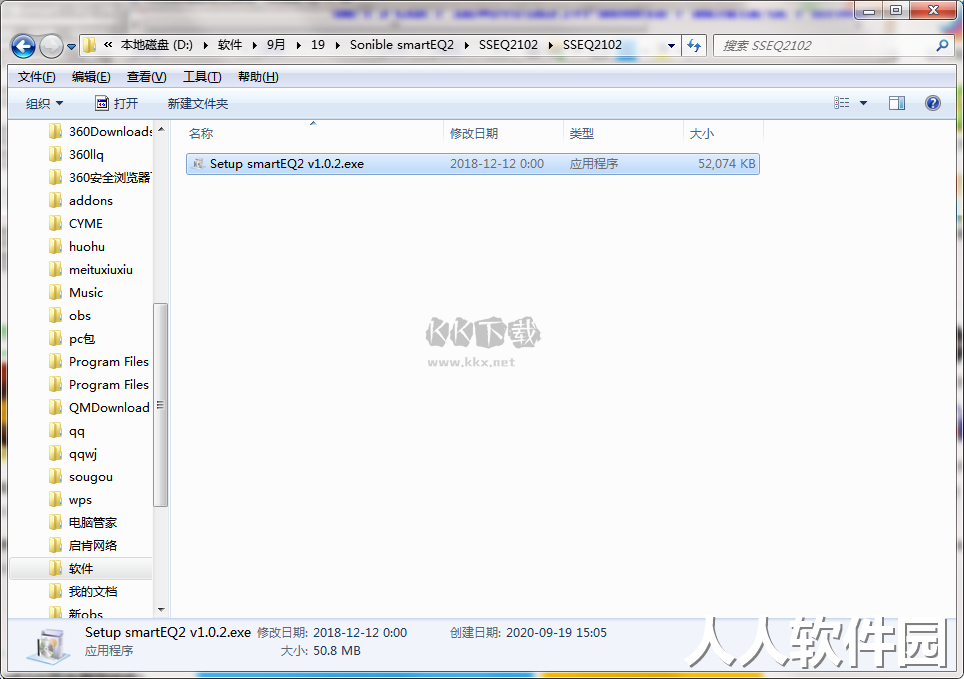The width and height of the screenshot is (964, 679).
Task: Click the navigation pane scroll up arrow
Action: [x=161, y=129]
